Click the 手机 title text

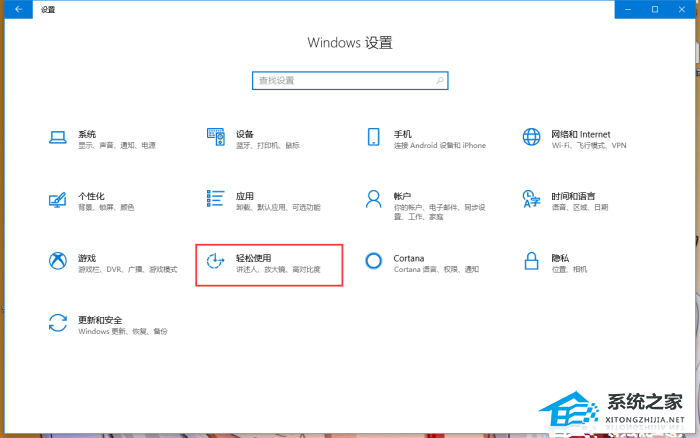402,134
